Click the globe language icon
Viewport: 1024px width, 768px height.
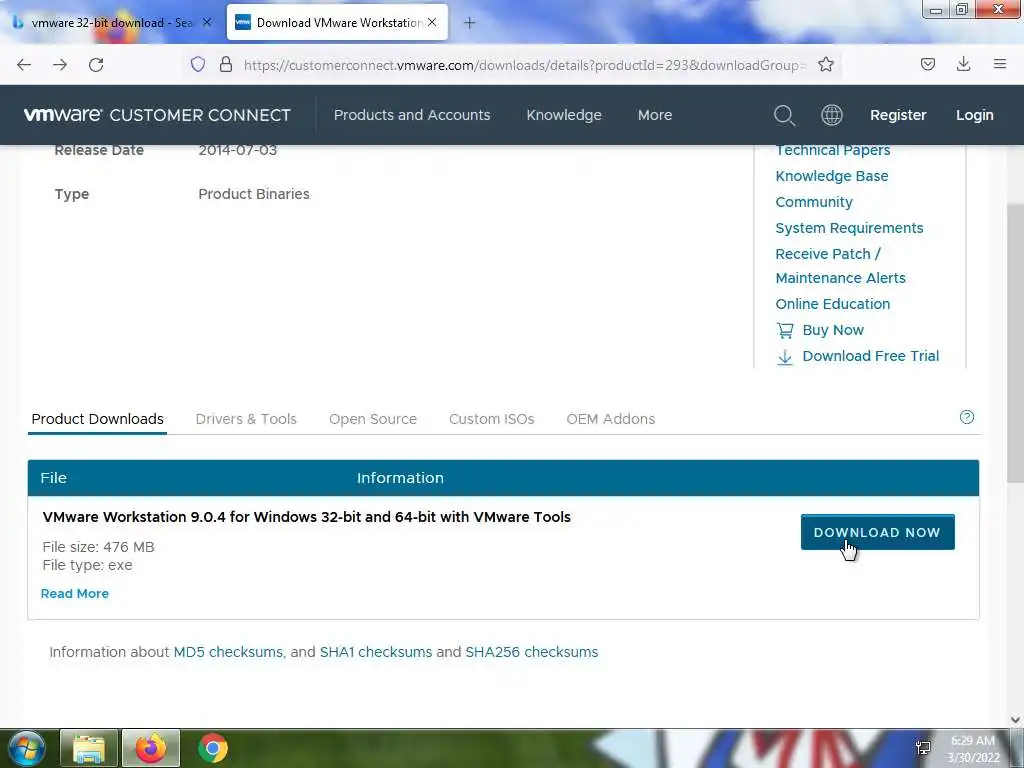point(831,115)
